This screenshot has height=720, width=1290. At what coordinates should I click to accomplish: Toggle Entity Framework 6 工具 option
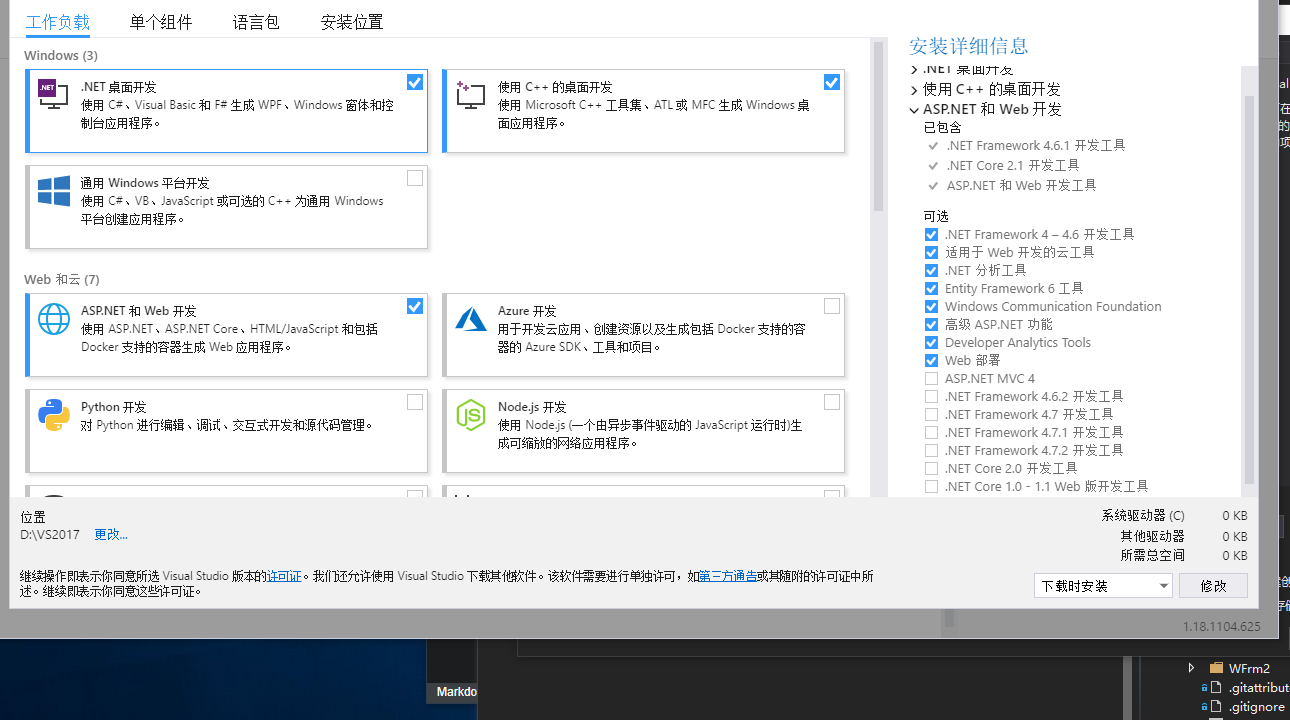931,289
